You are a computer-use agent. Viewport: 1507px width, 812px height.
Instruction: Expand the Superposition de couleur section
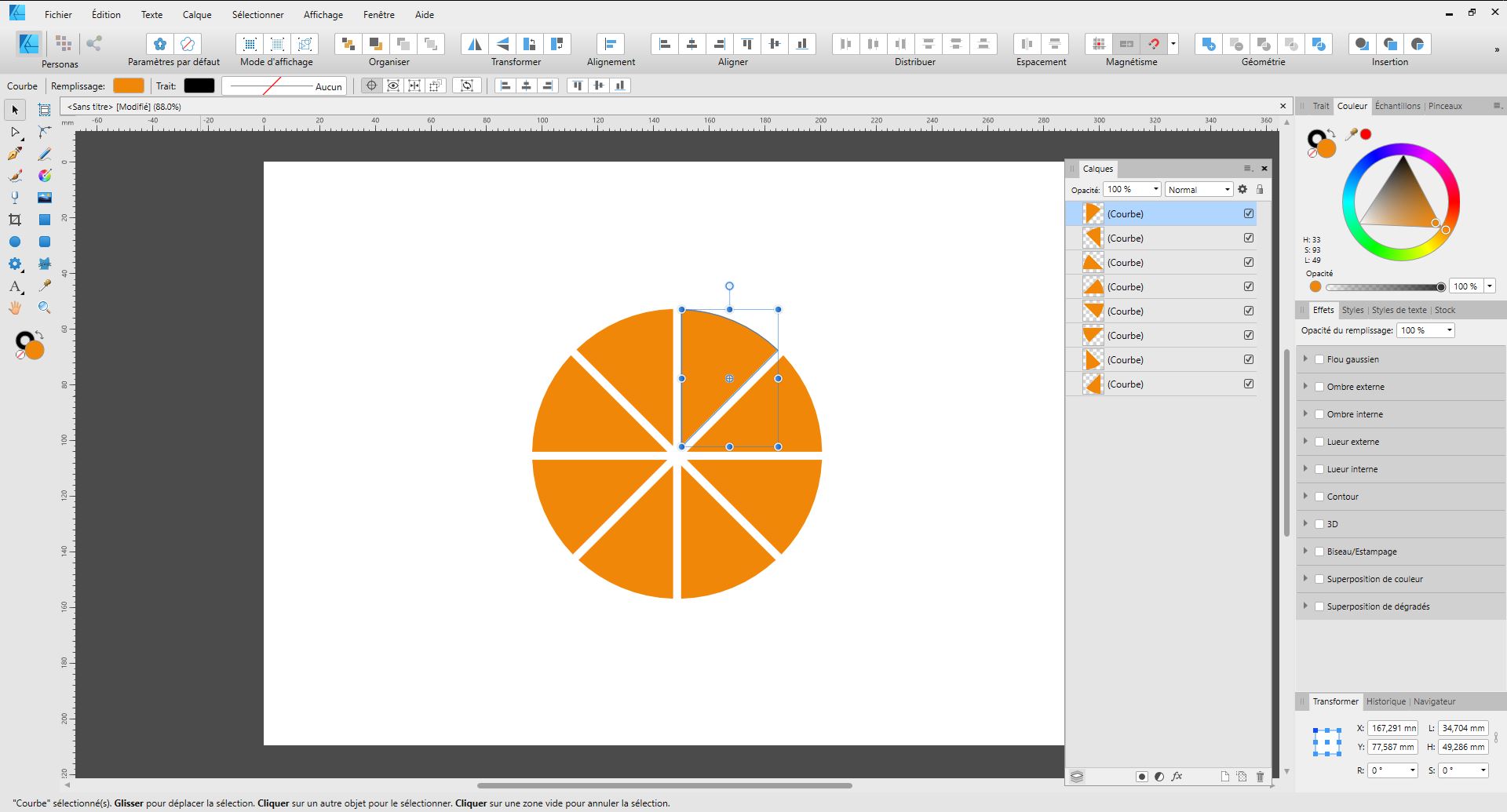click(1305, 579)
